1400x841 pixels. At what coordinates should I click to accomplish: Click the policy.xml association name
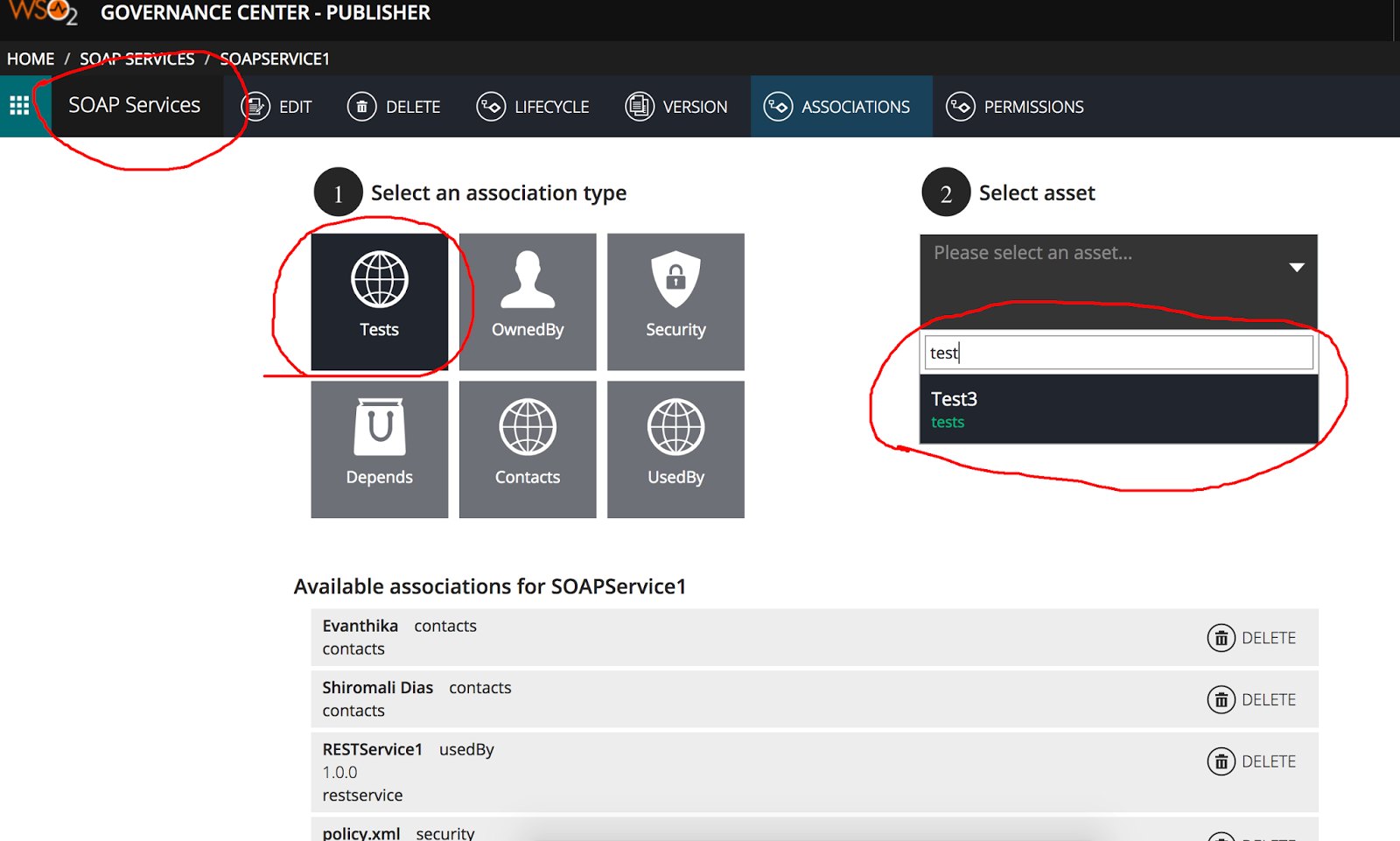click(360, 833)
